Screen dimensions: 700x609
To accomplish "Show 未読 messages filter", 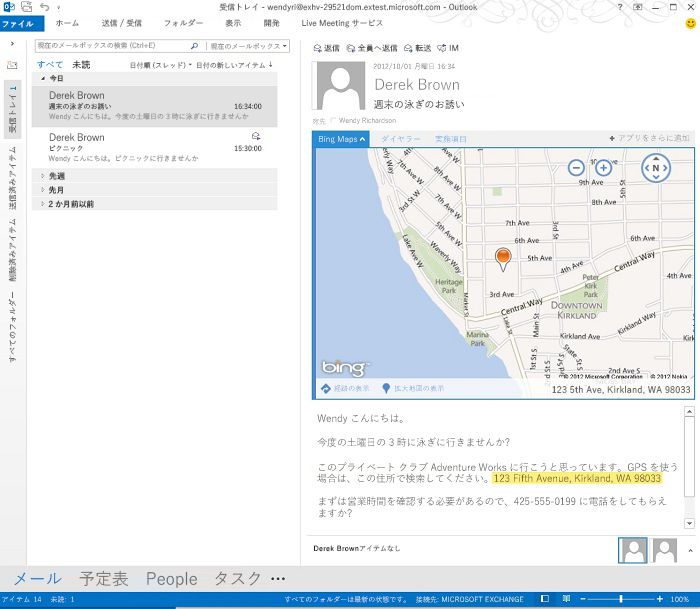I will (x=81, y=65).
